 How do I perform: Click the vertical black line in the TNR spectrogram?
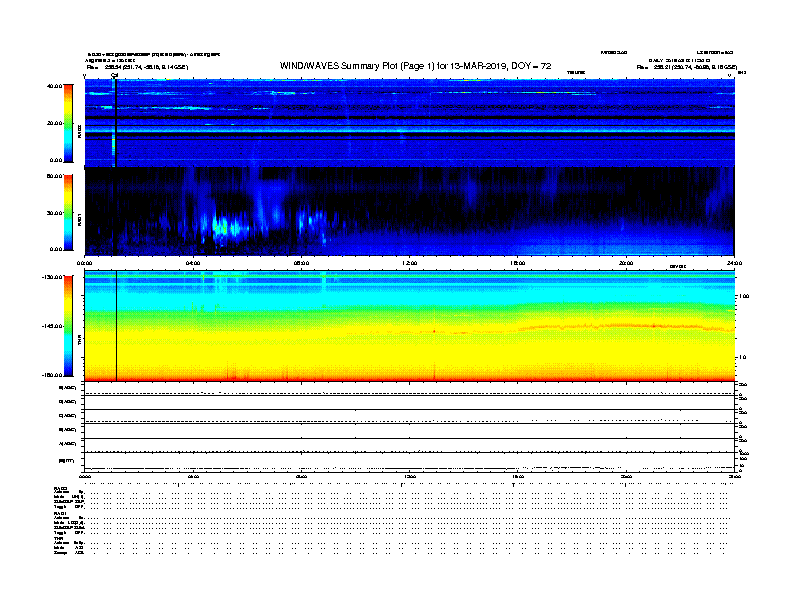coord(117,326)
